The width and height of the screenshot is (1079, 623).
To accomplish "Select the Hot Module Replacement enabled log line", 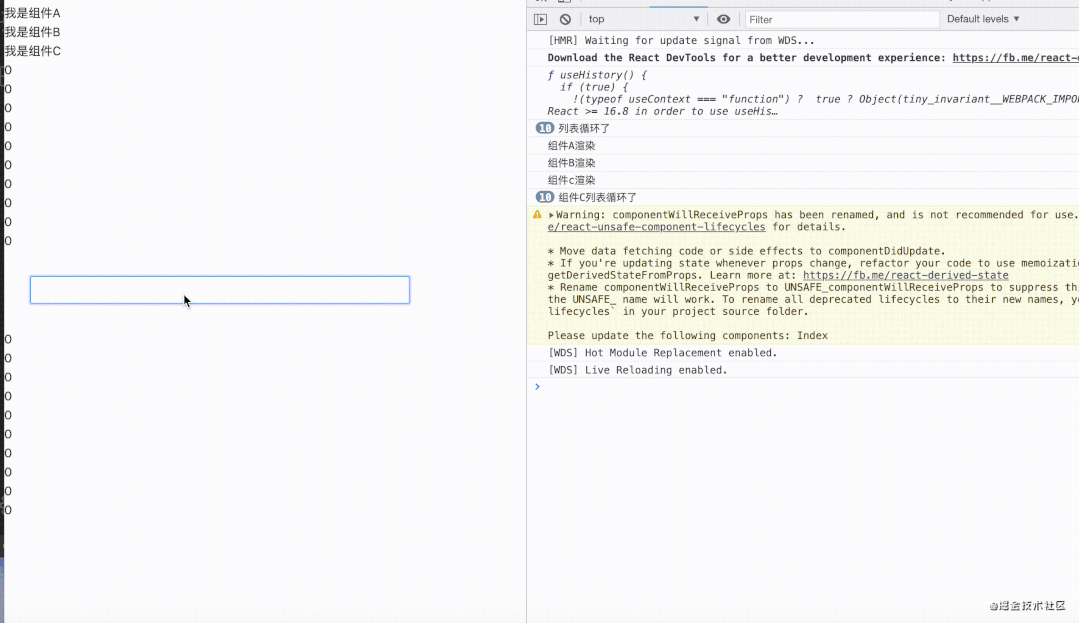I will (662, 353).
